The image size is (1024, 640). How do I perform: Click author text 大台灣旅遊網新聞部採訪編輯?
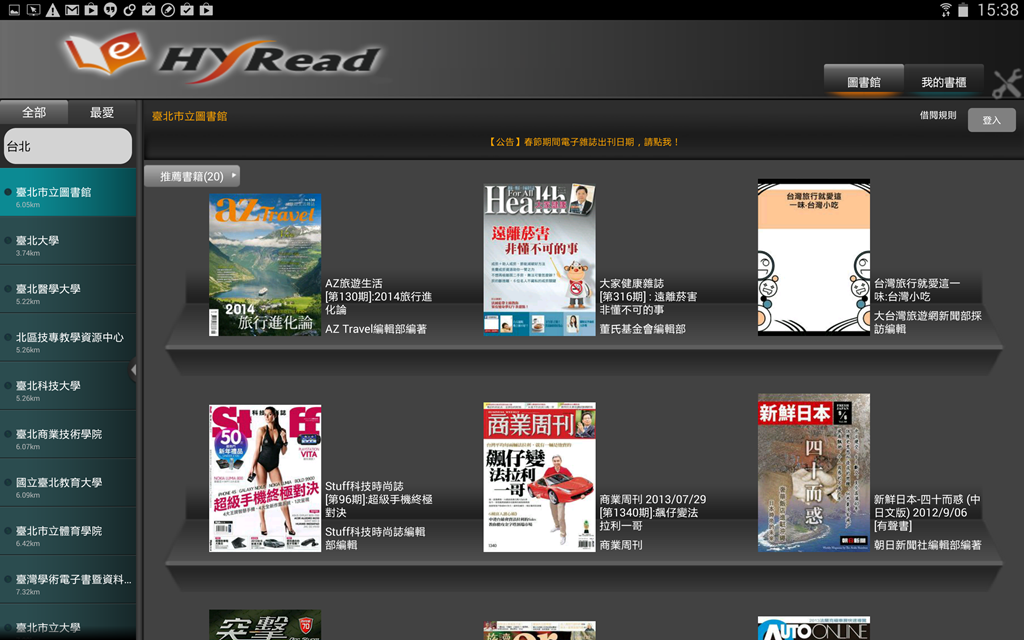pyautogui.click(x=928, y=323)
